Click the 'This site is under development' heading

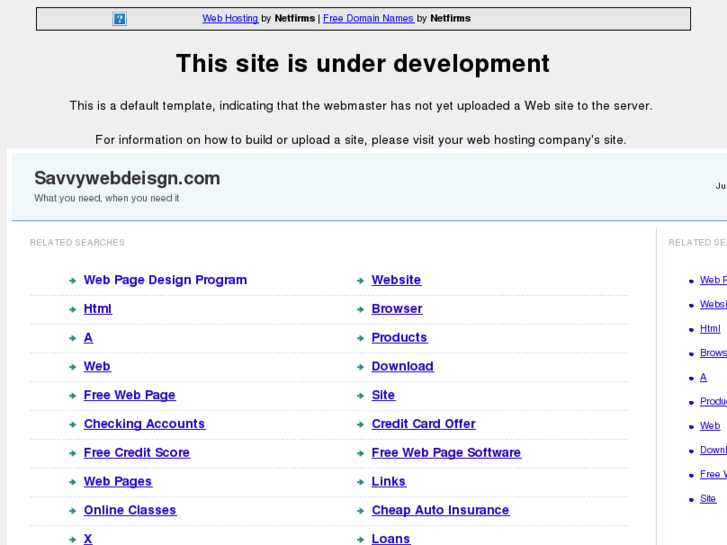pos(363,64)
